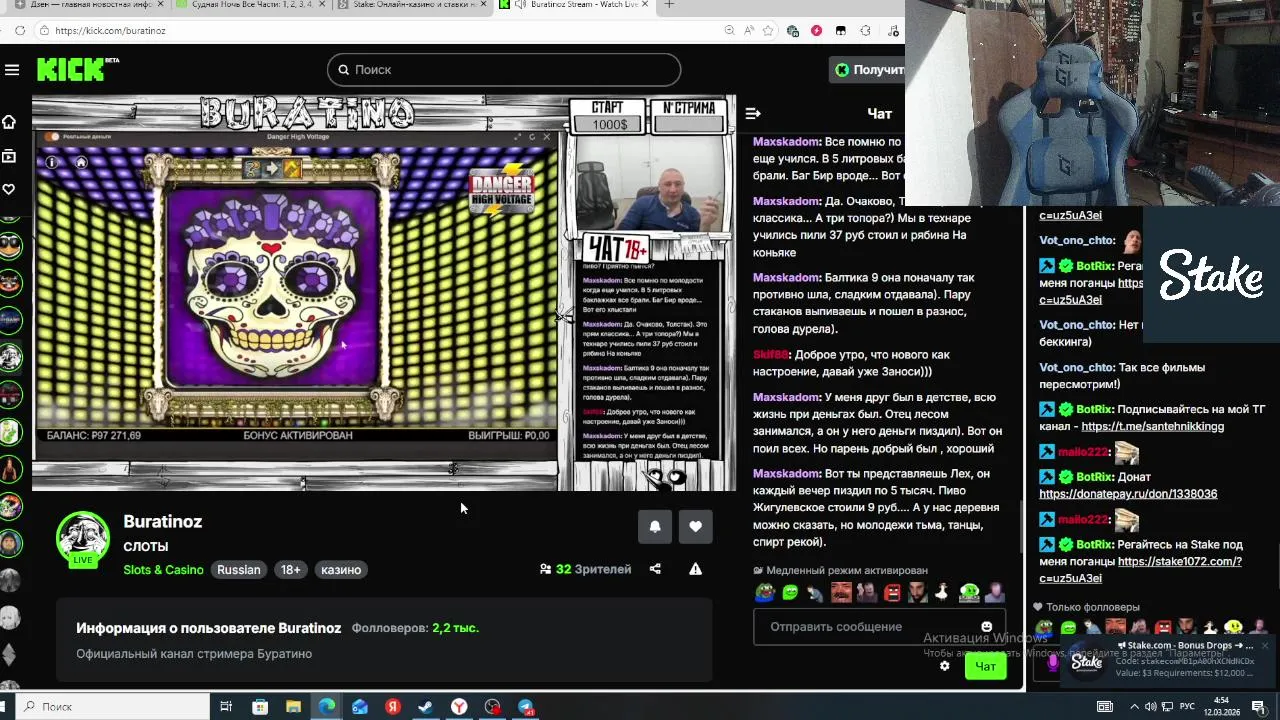The width and height of the screenshot is (1280, 720).
Task: Click the kick.com/buratinoz address bar
Action: pyautogui.click(x=380, y=31)
